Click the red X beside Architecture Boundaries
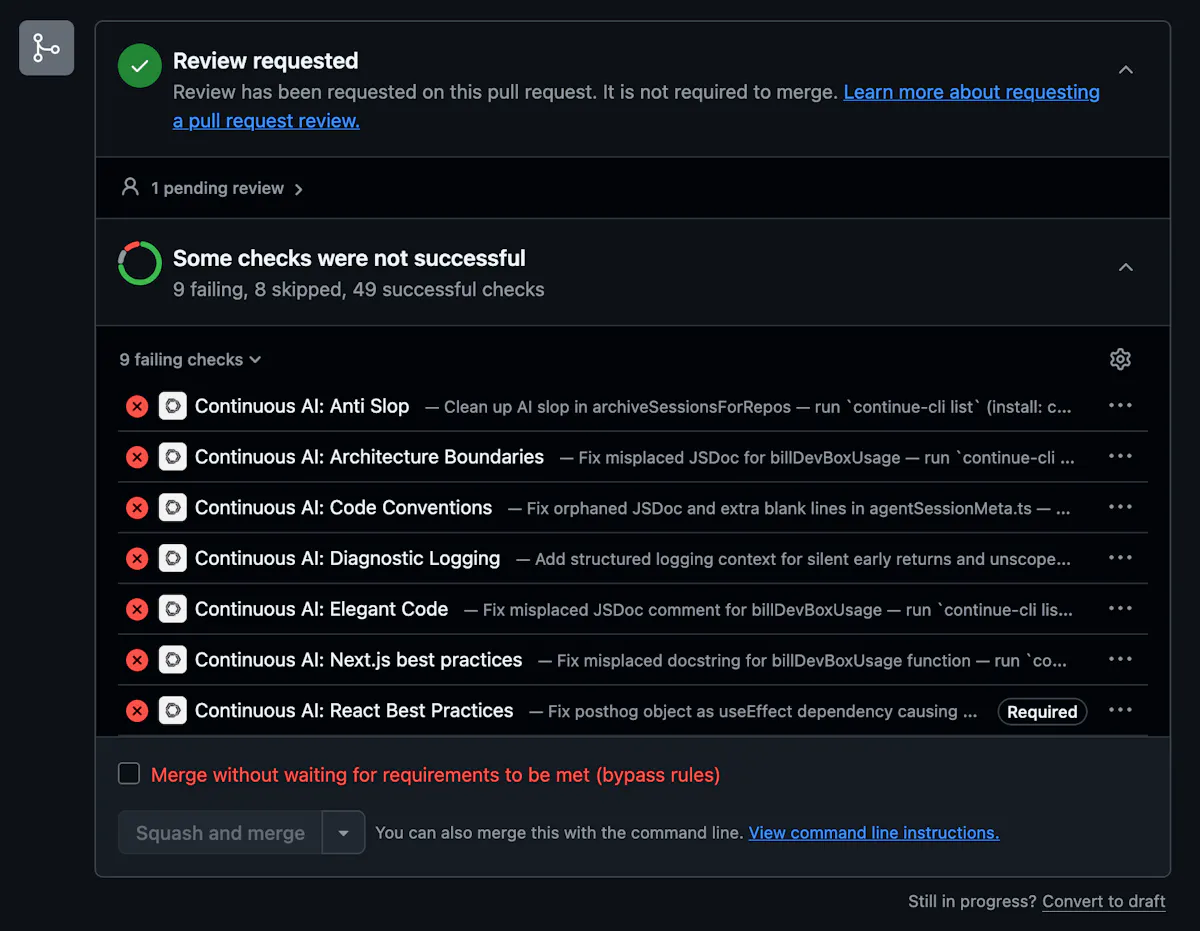Screen dimensions: 1200x931 coord(137,457)
